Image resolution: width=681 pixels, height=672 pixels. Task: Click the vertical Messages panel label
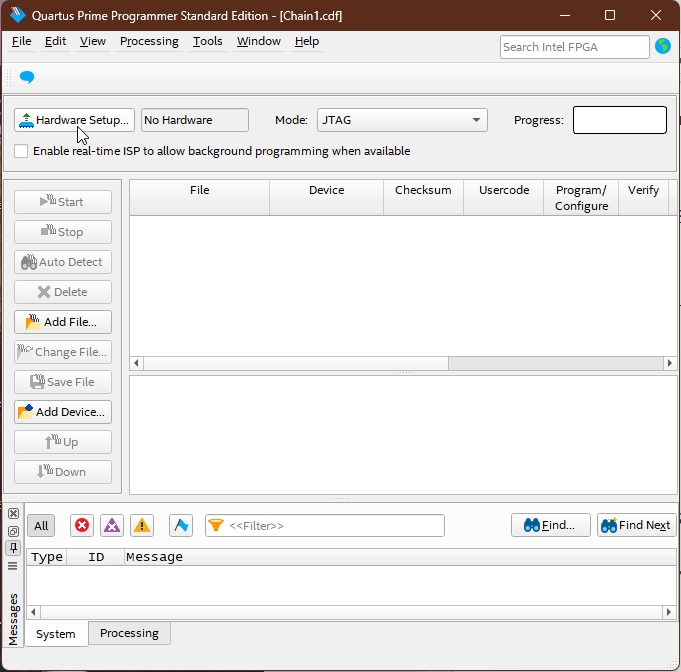pyautogui.click(x=13, y=619)
